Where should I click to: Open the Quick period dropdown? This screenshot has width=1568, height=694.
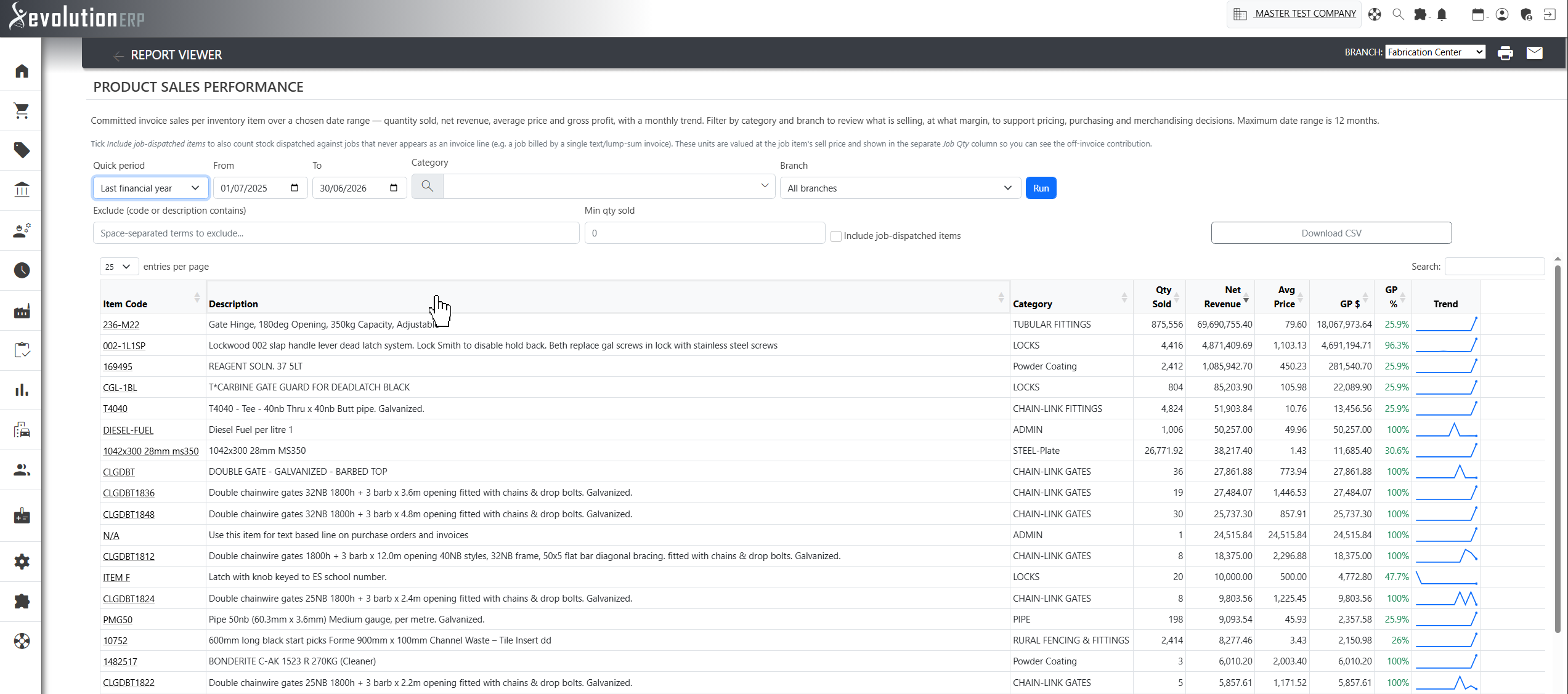pos(150,188)
